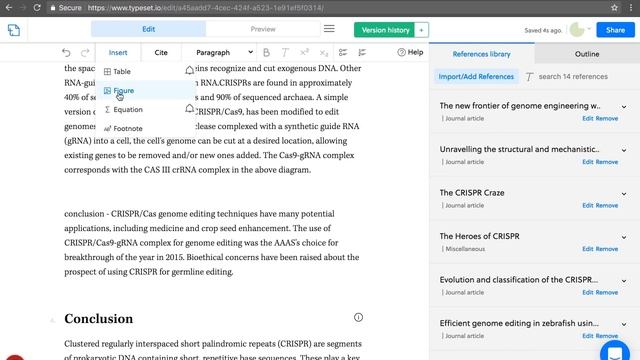
Task: Expand 'Efficient genome editing in zebrafish' reference
Action: (x=624, y=324)
